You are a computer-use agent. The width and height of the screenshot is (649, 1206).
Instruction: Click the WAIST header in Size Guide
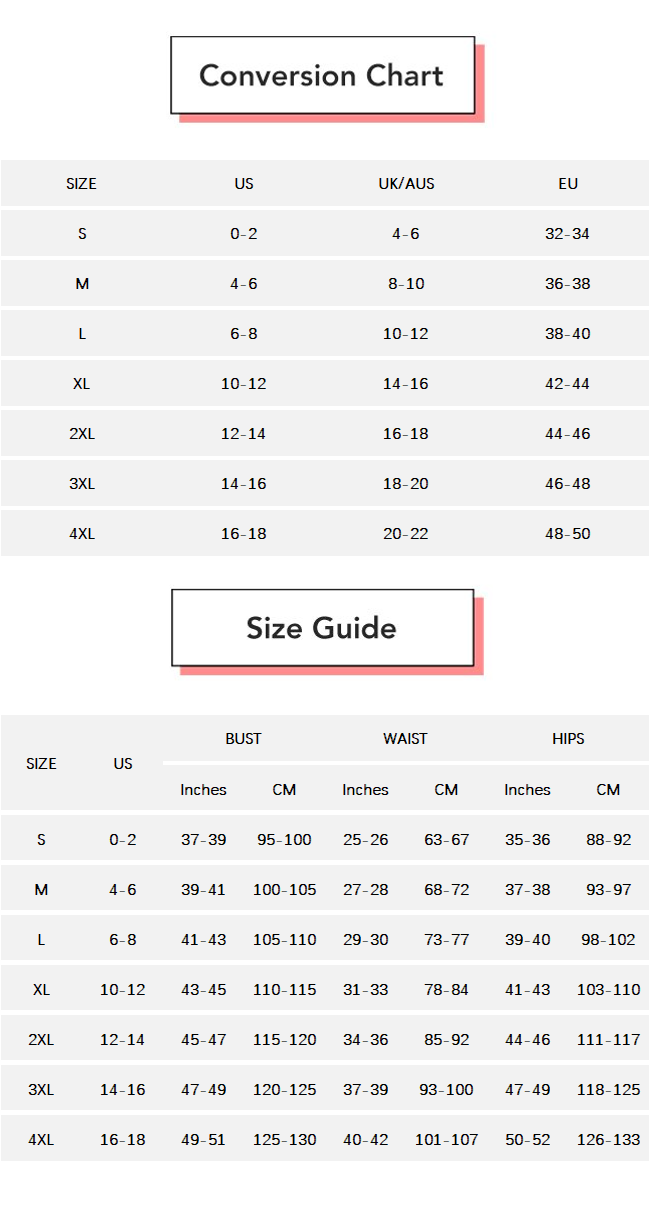pos(405,739)
